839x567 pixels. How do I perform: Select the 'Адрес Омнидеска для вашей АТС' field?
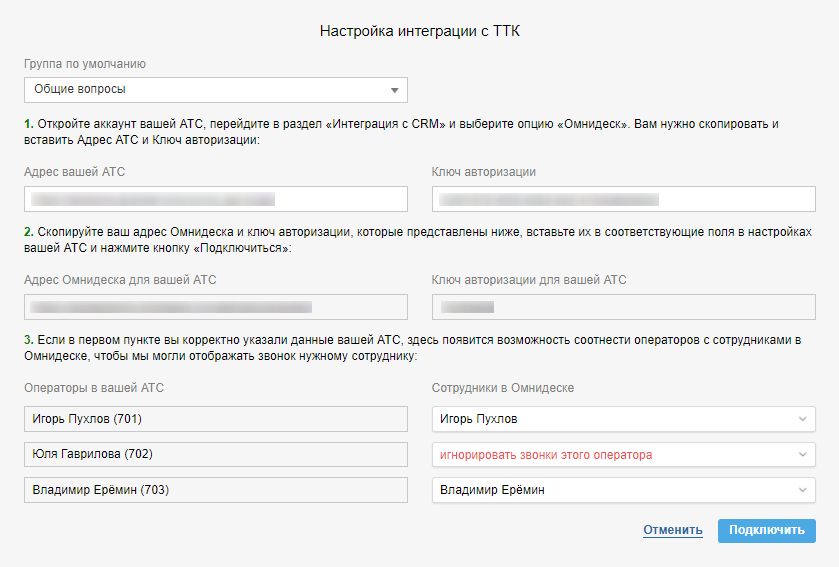point(216,307)
